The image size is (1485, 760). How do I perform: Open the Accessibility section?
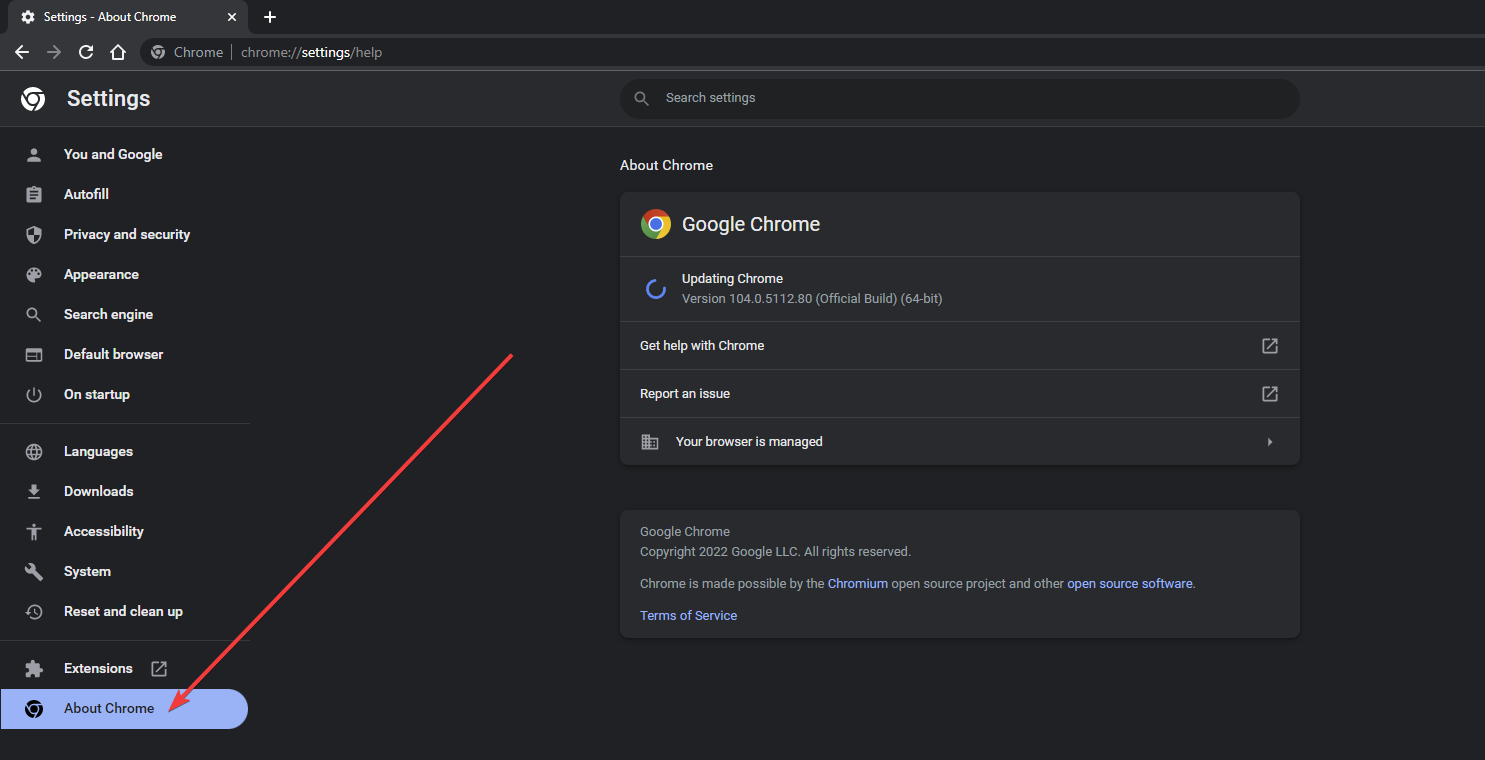click(x=104, y=531)
